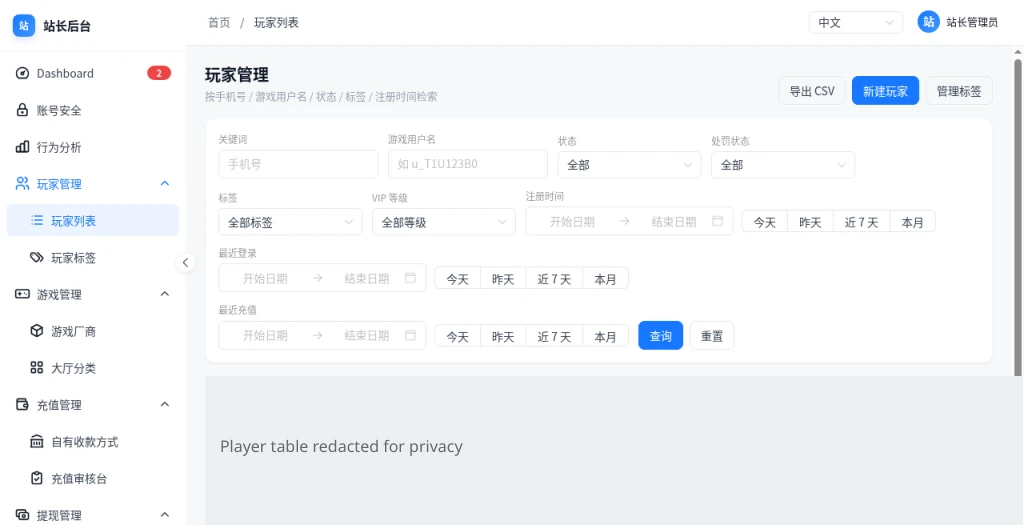Open 大厅分类 grid icon

pos(37,368)
